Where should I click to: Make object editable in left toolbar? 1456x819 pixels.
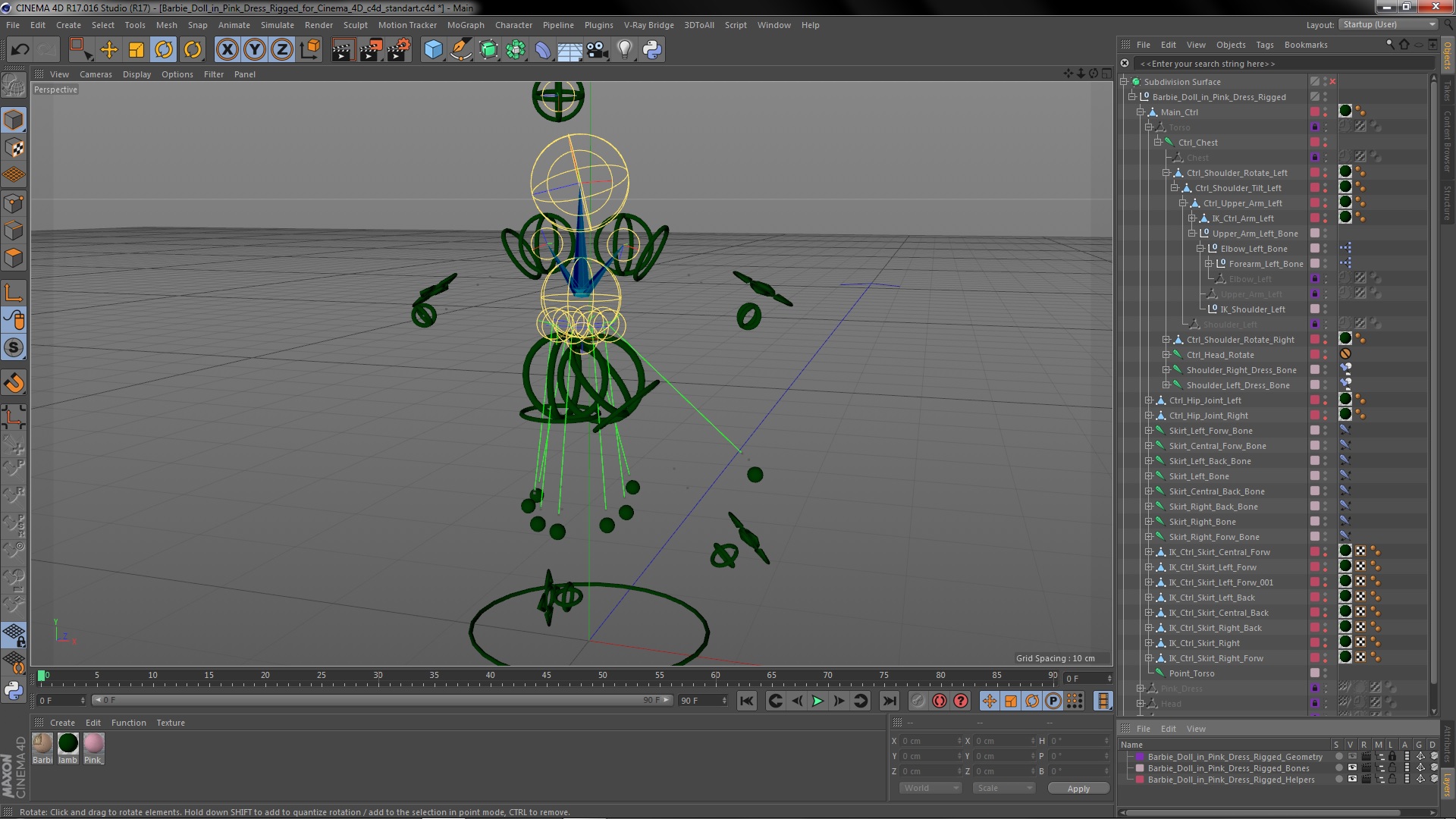coord(14,86)
